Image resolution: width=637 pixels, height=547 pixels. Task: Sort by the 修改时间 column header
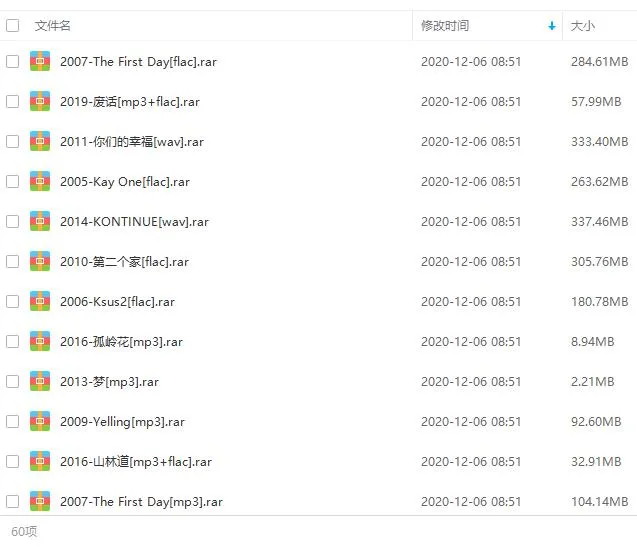(x=445, y=26)
